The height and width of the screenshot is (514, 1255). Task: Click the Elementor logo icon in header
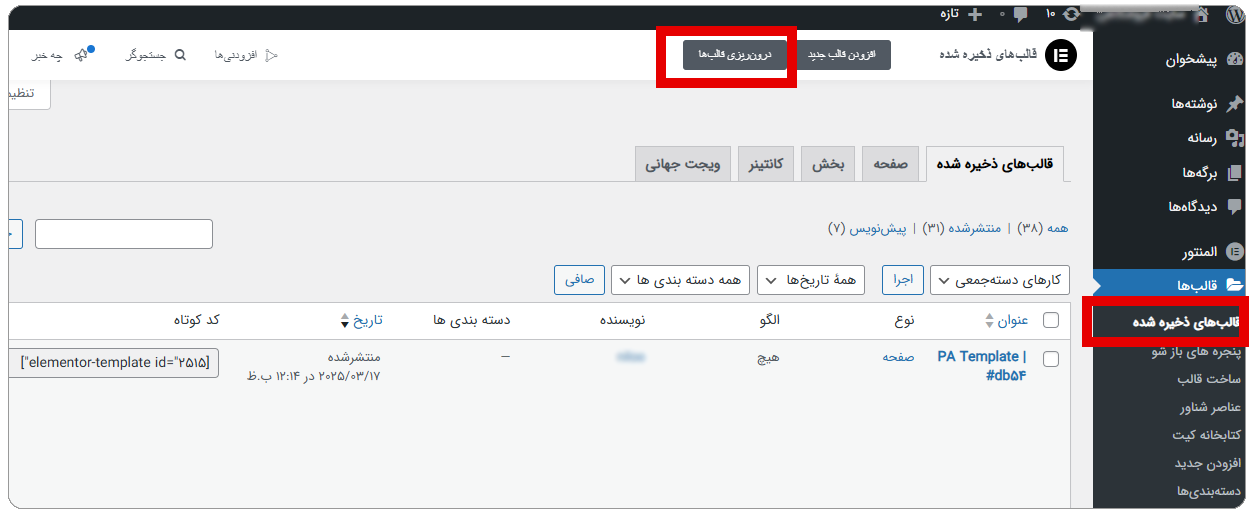click(1061, 56)
